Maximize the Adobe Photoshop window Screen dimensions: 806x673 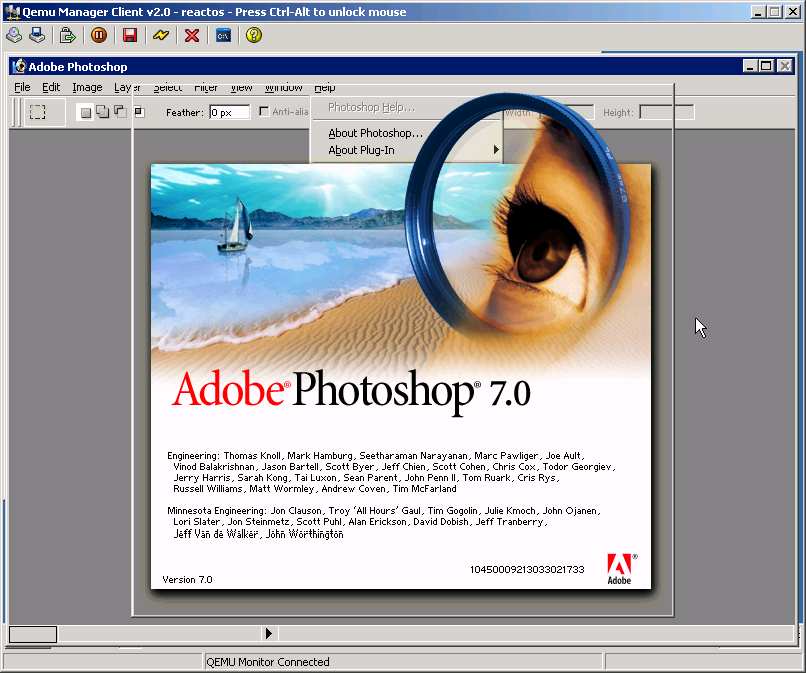coord(765,66)
